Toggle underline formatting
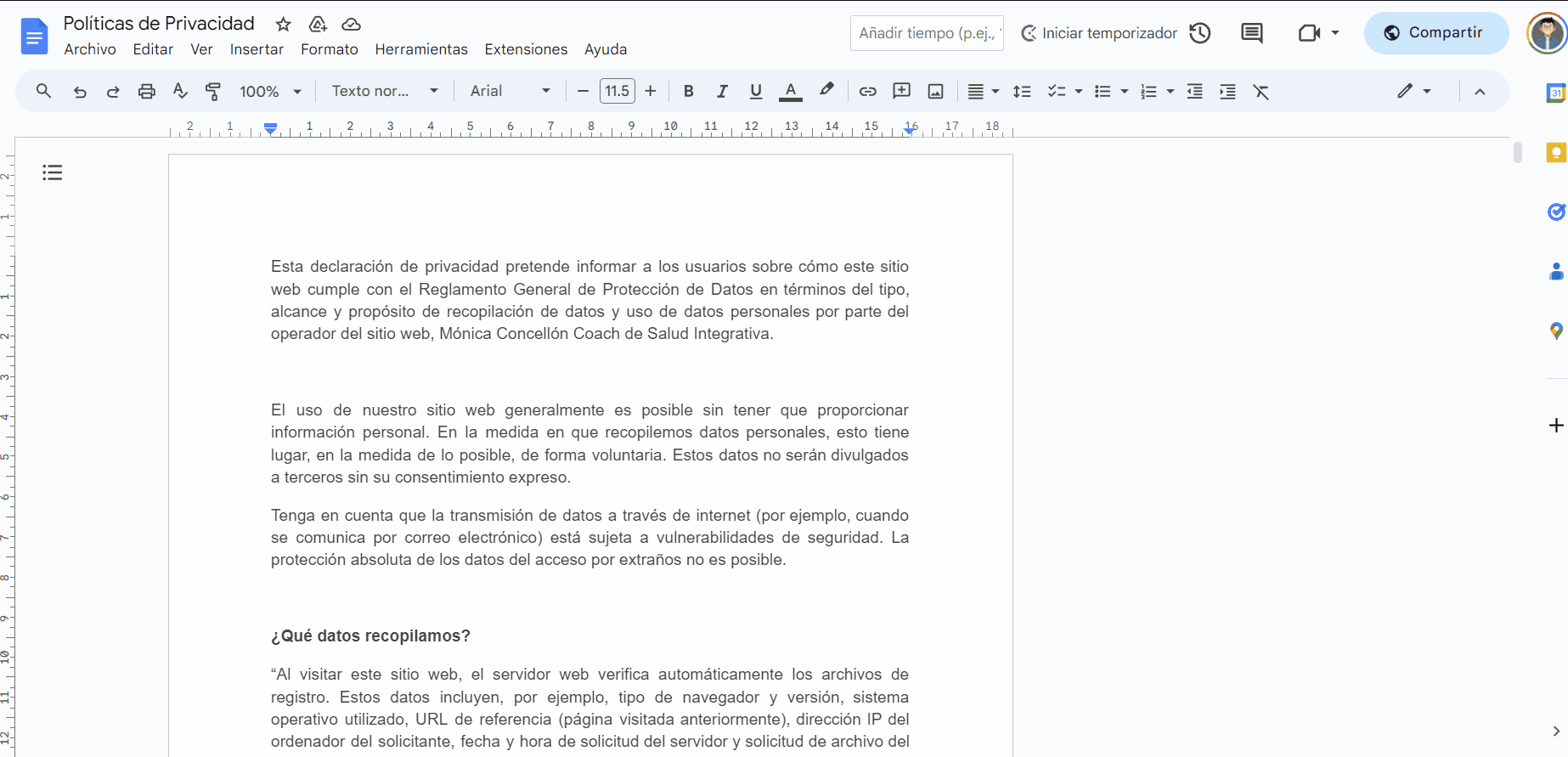This screenshot has width=1568, height=757. [x=755, y=92]
